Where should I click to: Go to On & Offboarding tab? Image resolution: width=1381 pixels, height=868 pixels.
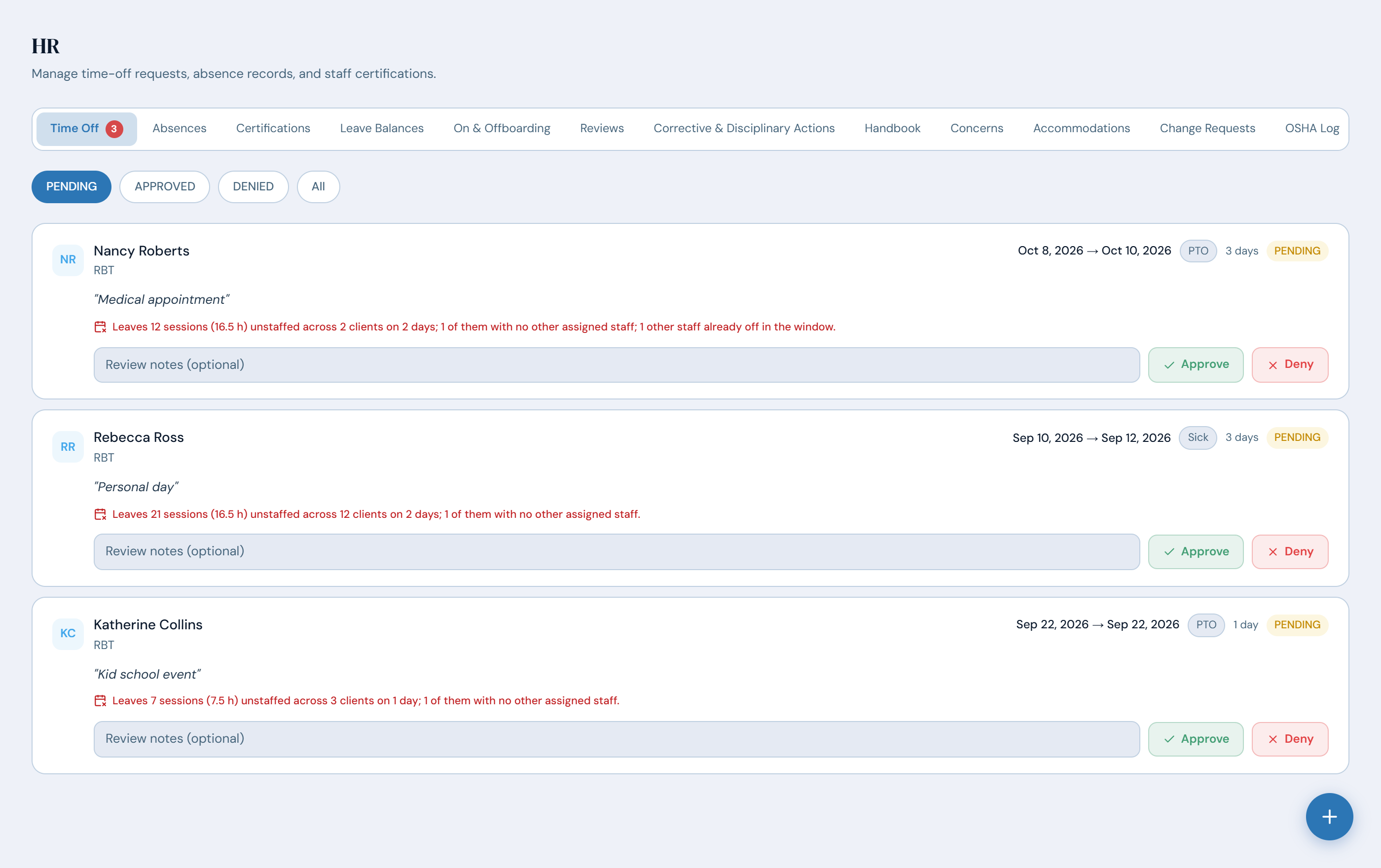pyautogui.click(x=502, y=128)
